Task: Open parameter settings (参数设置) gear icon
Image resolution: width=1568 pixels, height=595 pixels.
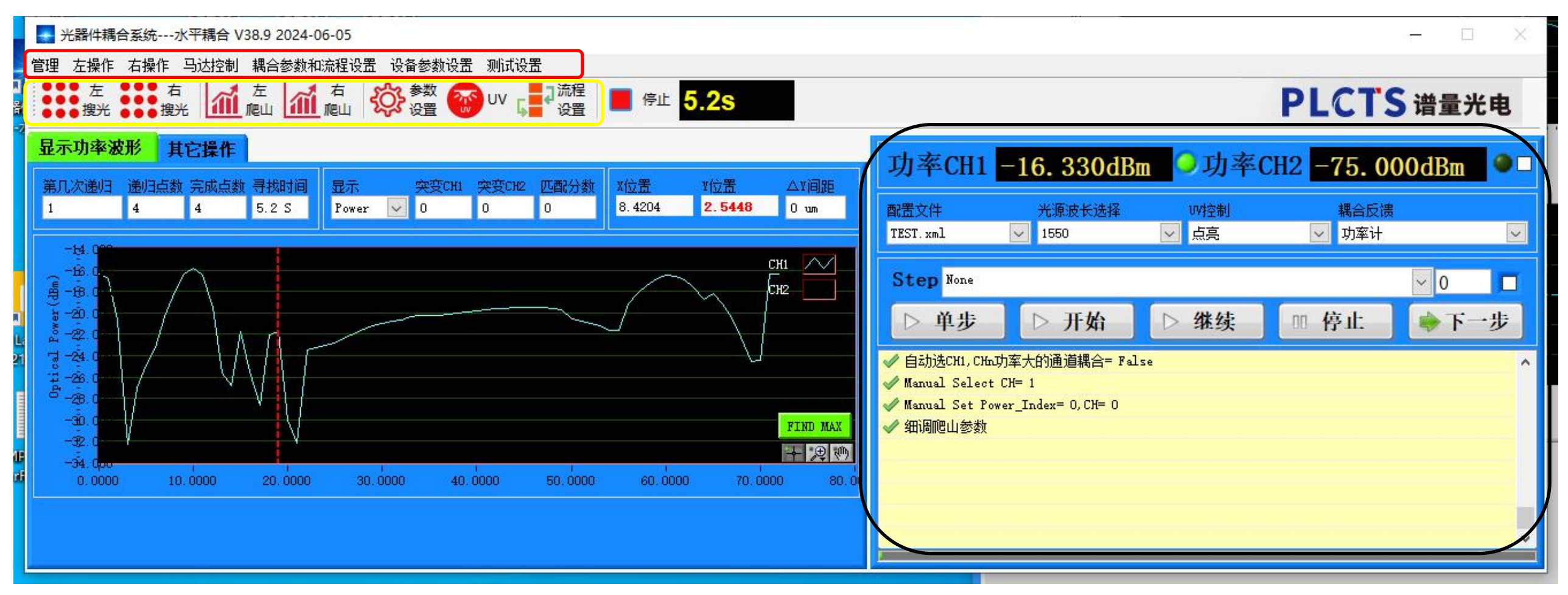Action: point(387,100)
